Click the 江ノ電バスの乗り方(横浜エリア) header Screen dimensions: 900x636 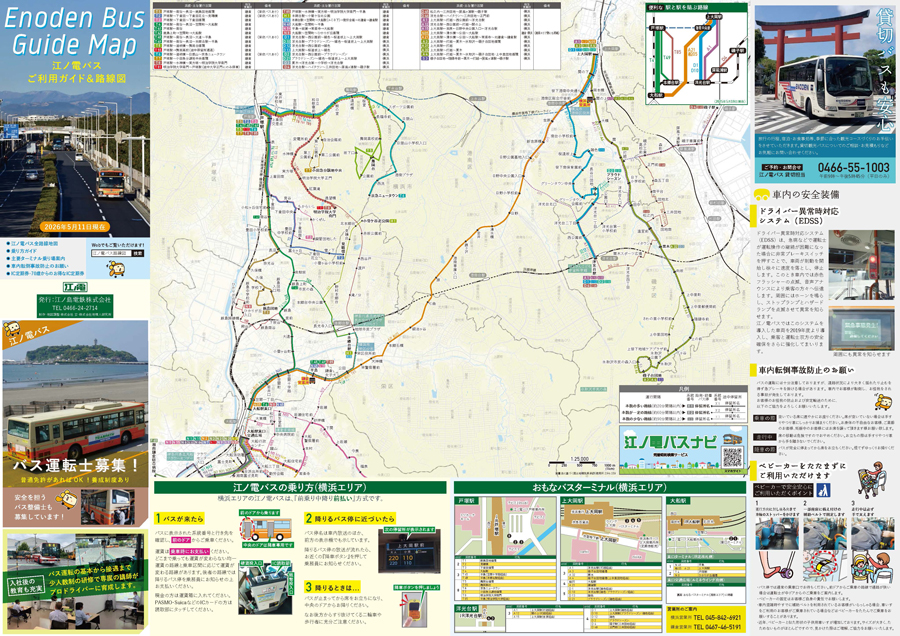300,487
